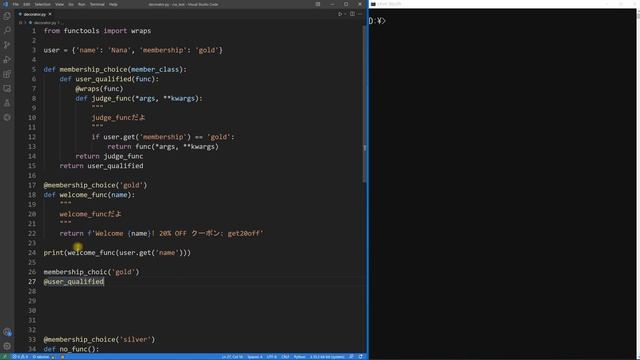Click the round icon below the Testing flask
This screenshot has width=640, height=360.
click(x=7, y=118)
